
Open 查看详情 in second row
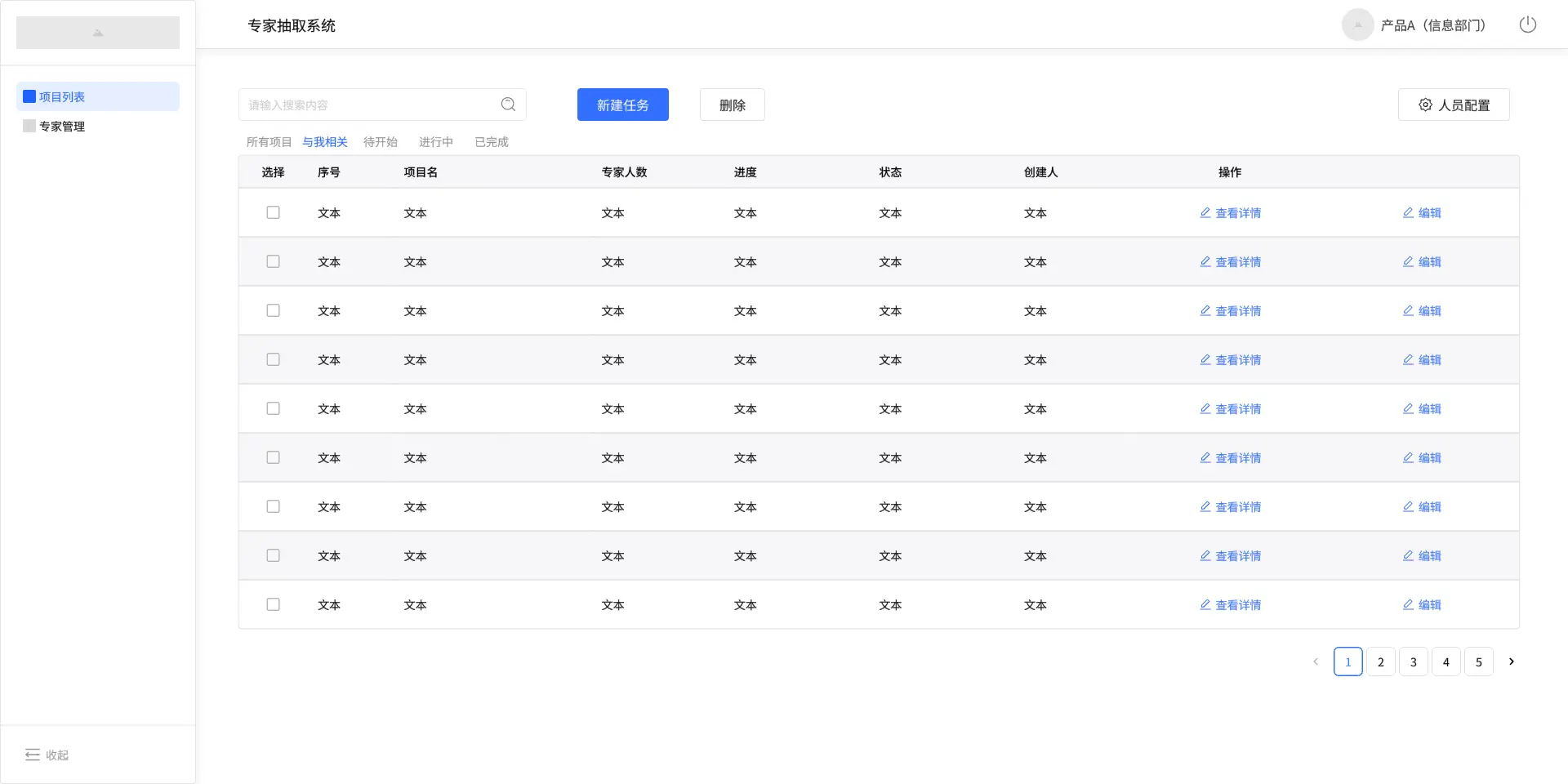tap(1230, 261)
